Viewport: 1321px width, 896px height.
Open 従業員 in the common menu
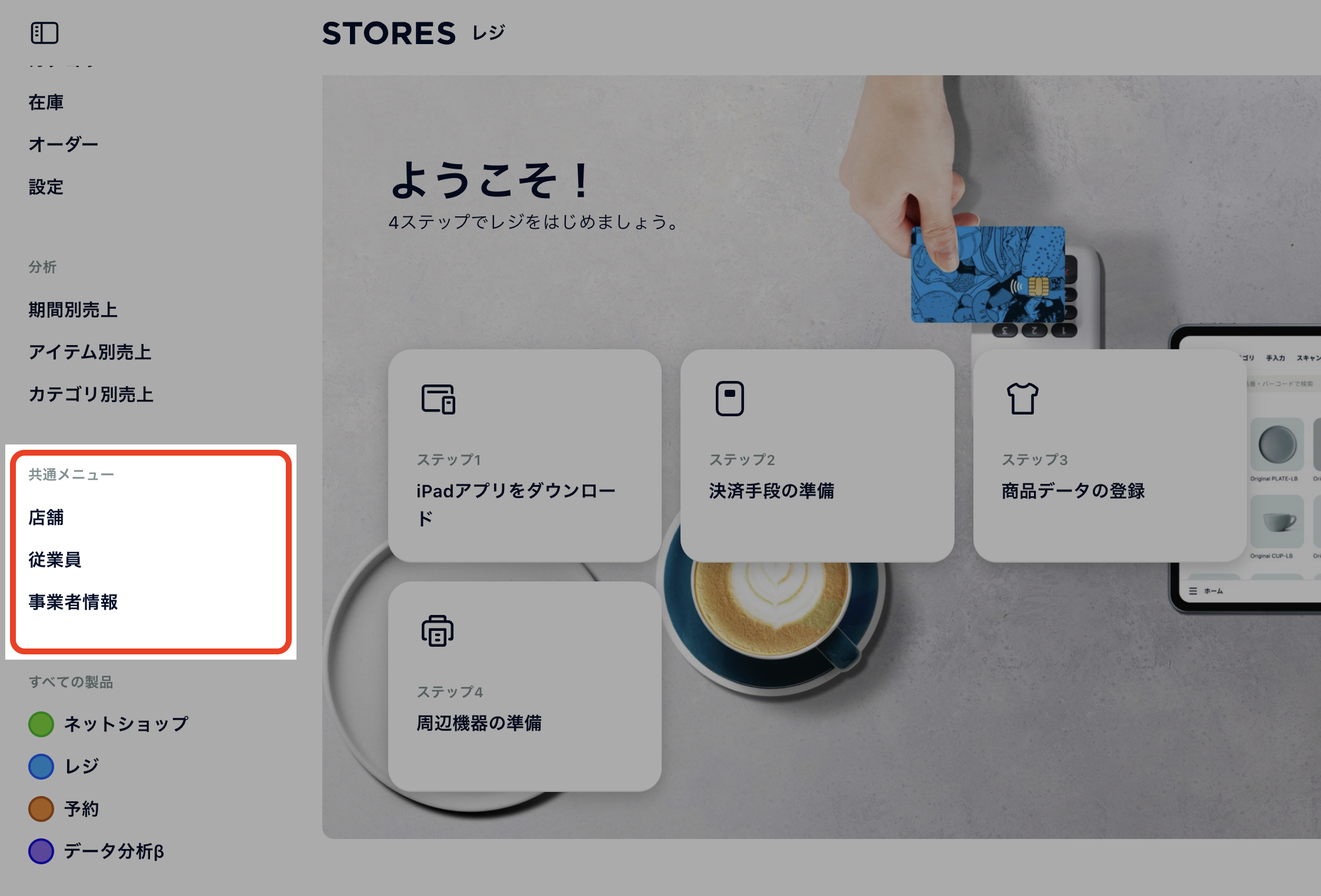[55, 560]
